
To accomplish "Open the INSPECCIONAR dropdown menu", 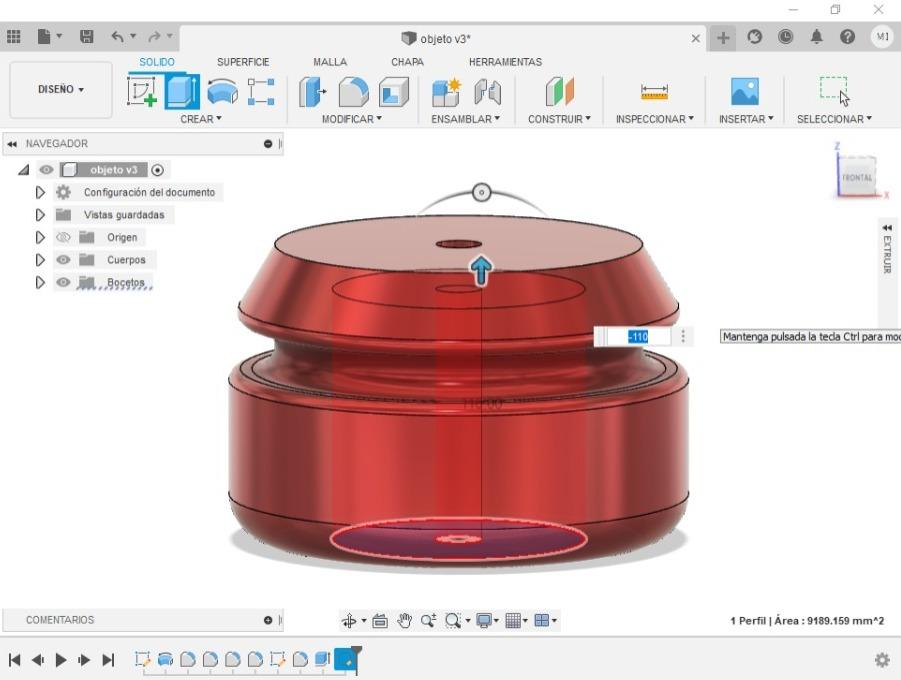I will (654, 119).
